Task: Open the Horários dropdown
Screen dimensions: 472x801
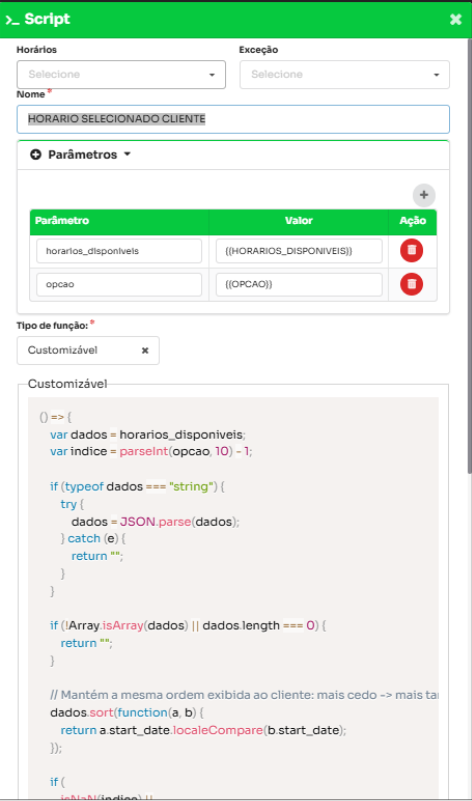Action: point(121,75)
